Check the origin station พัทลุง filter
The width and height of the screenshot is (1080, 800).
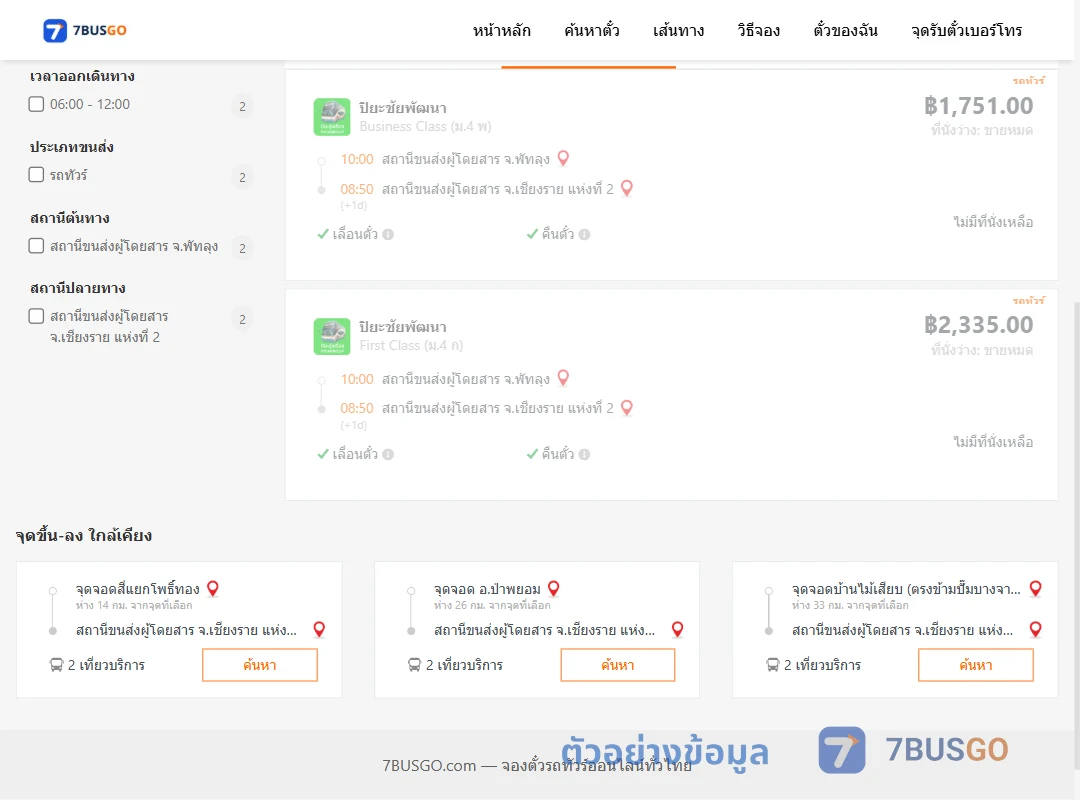pos(37,246)
